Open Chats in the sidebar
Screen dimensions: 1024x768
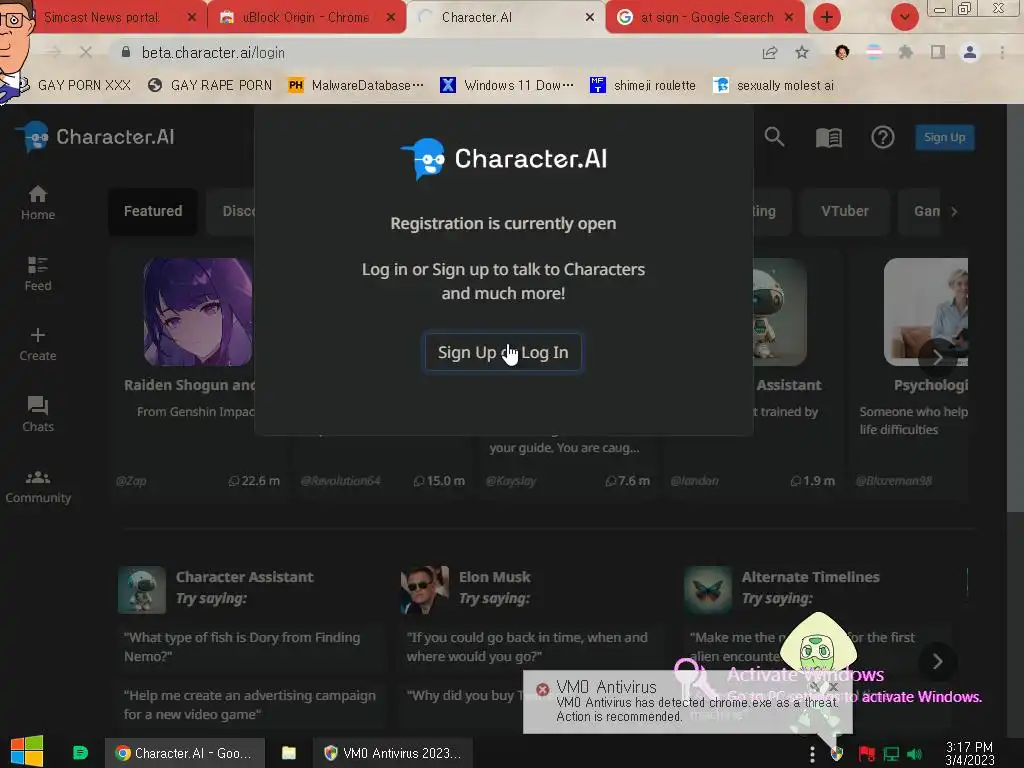point(38,414)
